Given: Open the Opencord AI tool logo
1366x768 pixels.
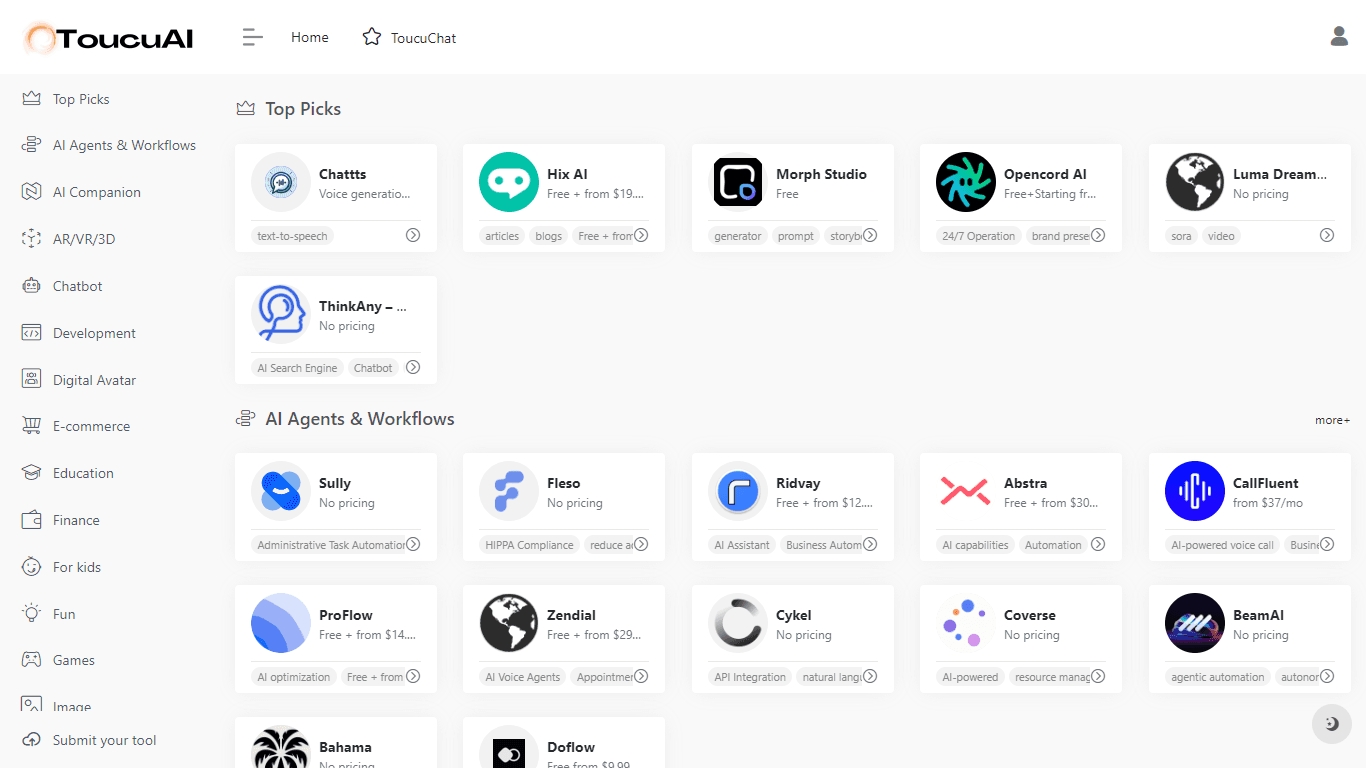Looking at the screenshot, I should coord(966,182).
